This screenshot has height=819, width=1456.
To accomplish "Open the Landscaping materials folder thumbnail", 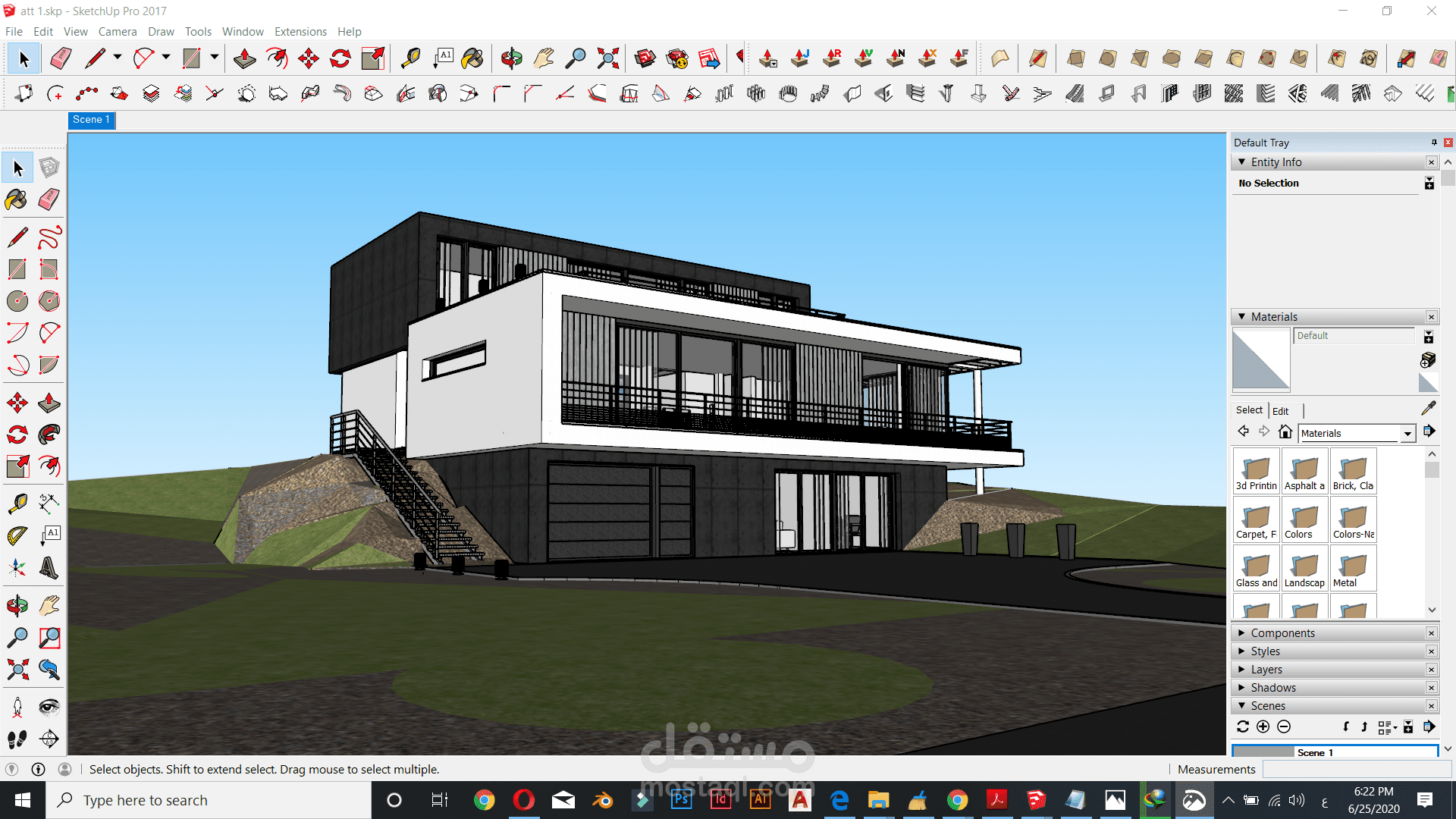I will pos(1304,569).
